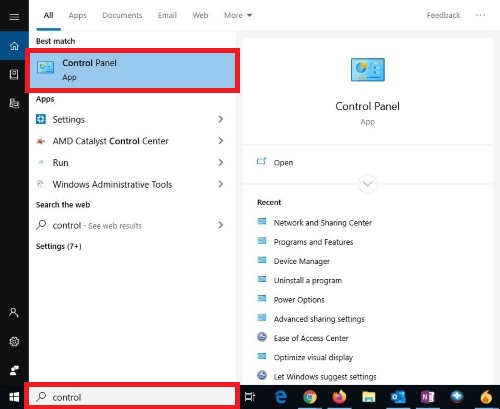Click the Task View taskbar button

(250, 397)
